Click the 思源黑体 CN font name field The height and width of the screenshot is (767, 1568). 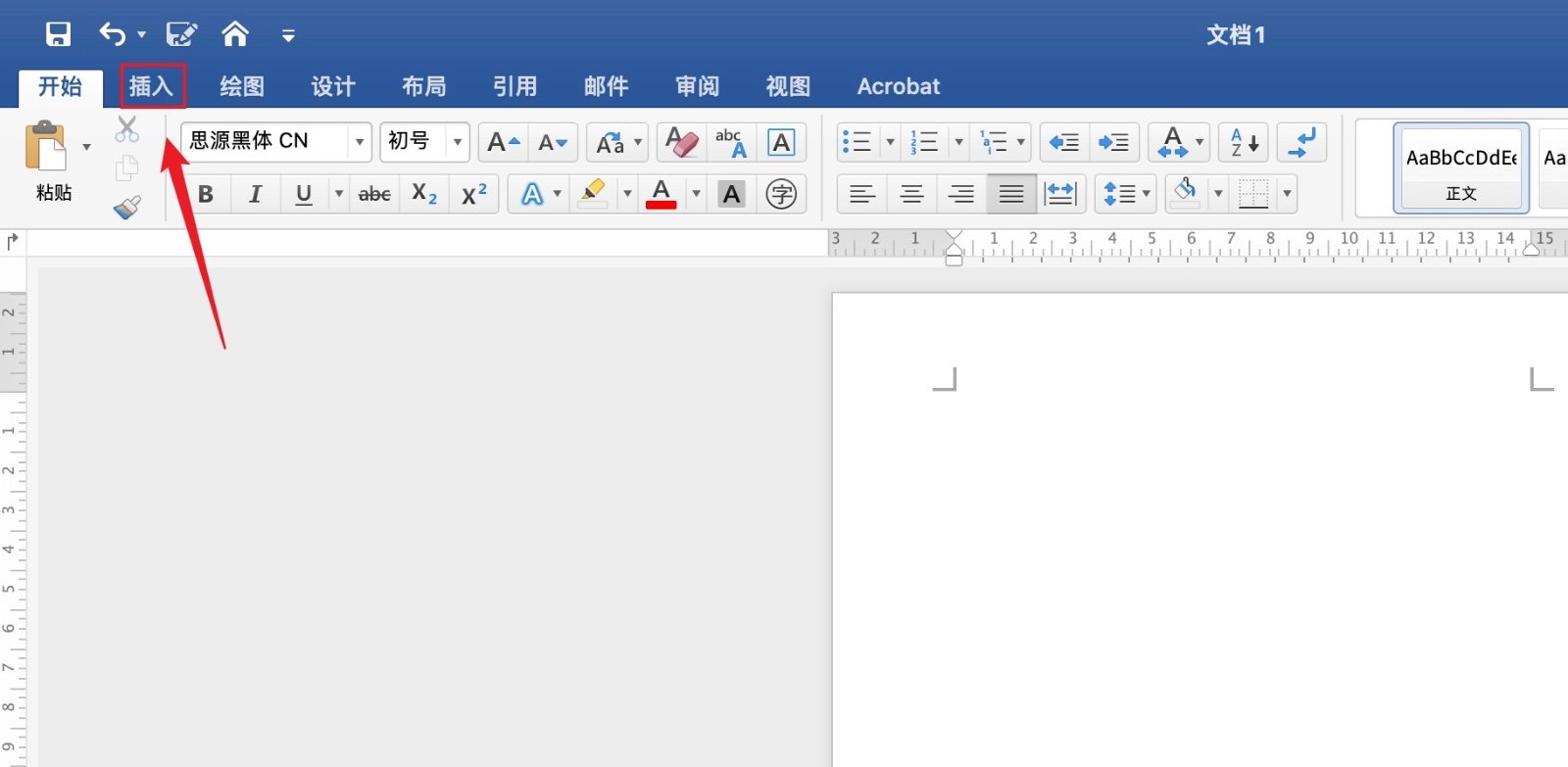pyautogui.click(x=265, y=142)
